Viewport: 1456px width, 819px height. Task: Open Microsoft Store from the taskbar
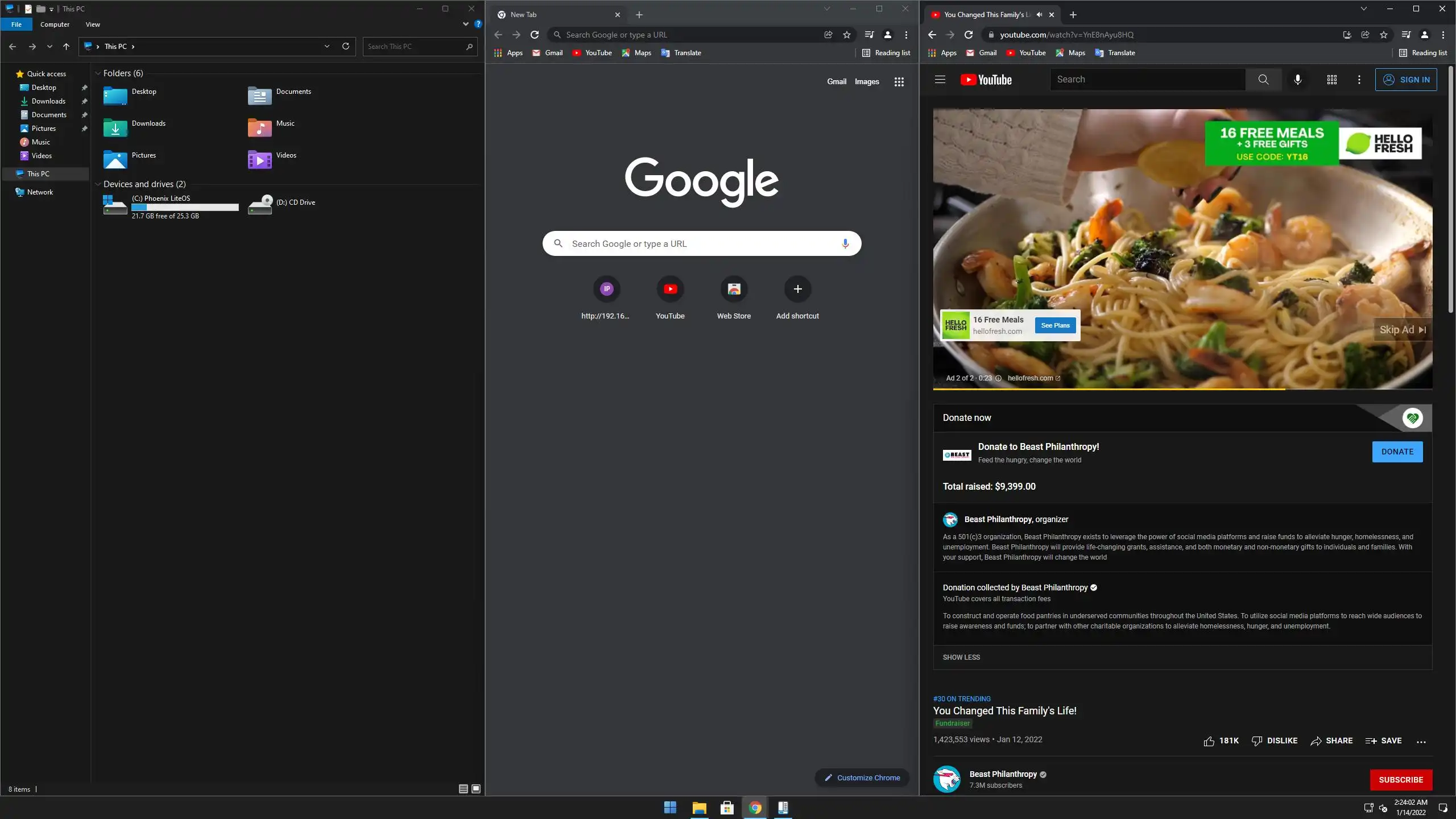click(727, 808)
